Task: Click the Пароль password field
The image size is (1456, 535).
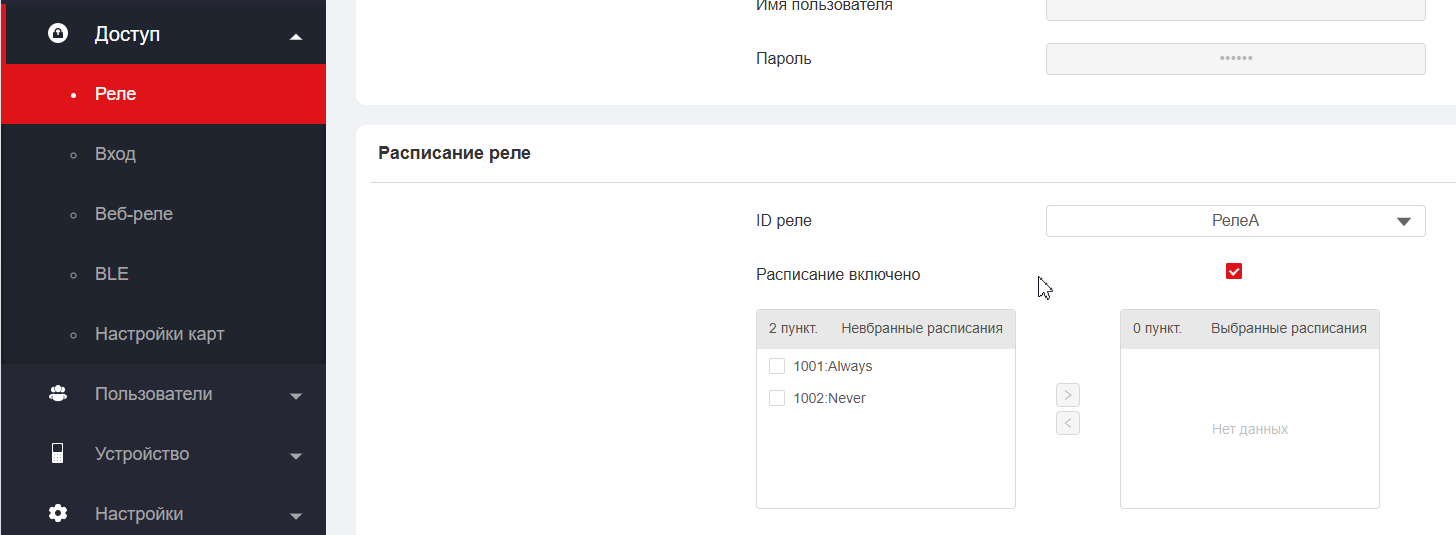Action: (x=1235, y=59)
